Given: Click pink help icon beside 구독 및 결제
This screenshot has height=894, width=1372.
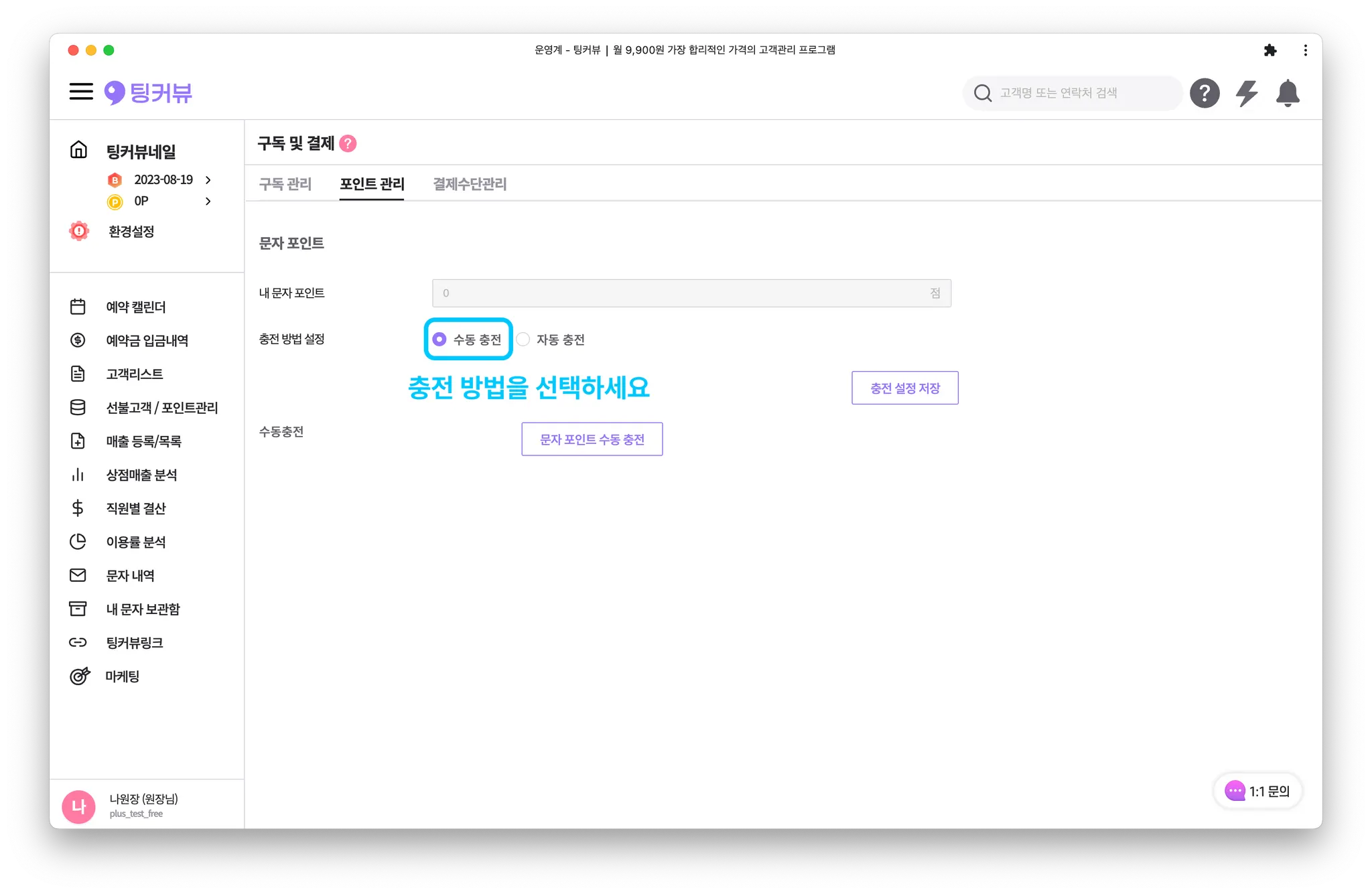Looking at the screenshot, I should 348,143.
